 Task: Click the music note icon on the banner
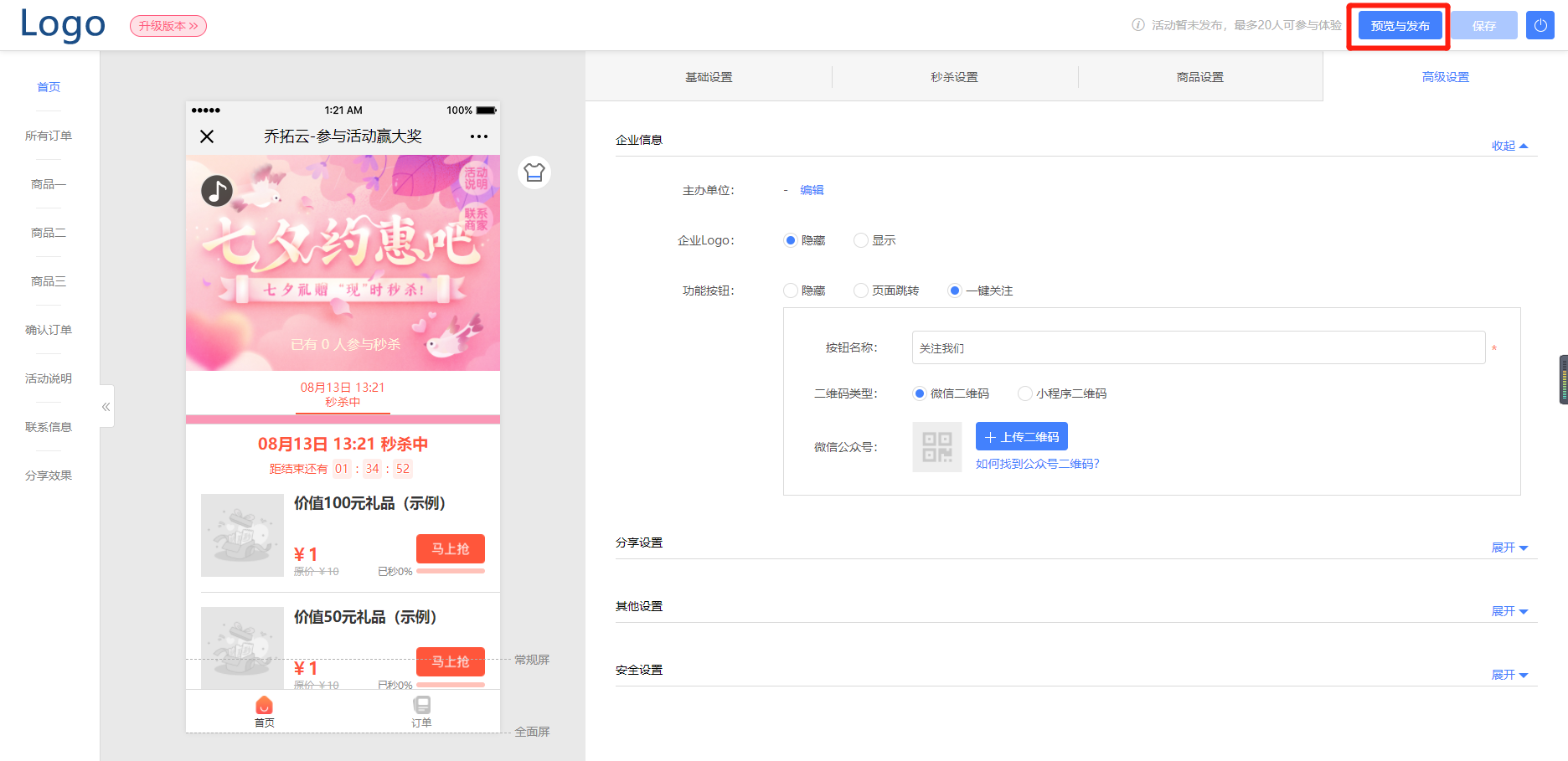216,190
